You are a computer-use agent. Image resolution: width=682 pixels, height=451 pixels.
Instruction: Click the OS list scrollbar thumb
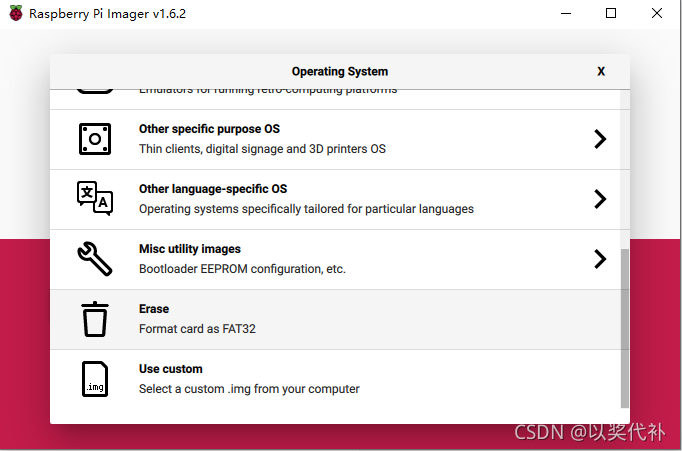click(x=625, y=328)
